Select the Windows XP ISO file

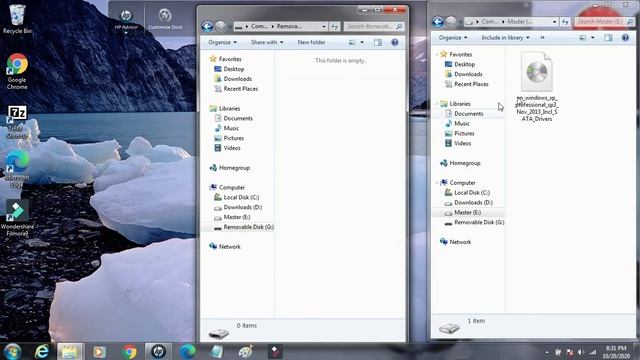(537, 87)
